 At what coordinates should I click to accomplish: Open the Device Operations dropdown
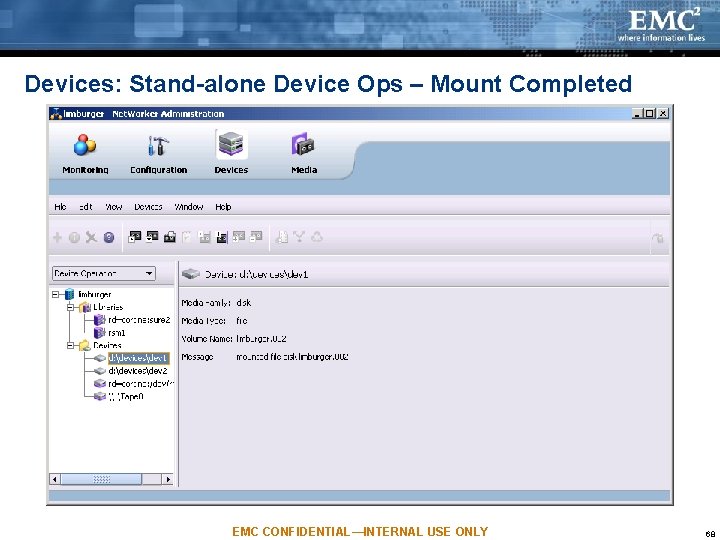(104, 274)
